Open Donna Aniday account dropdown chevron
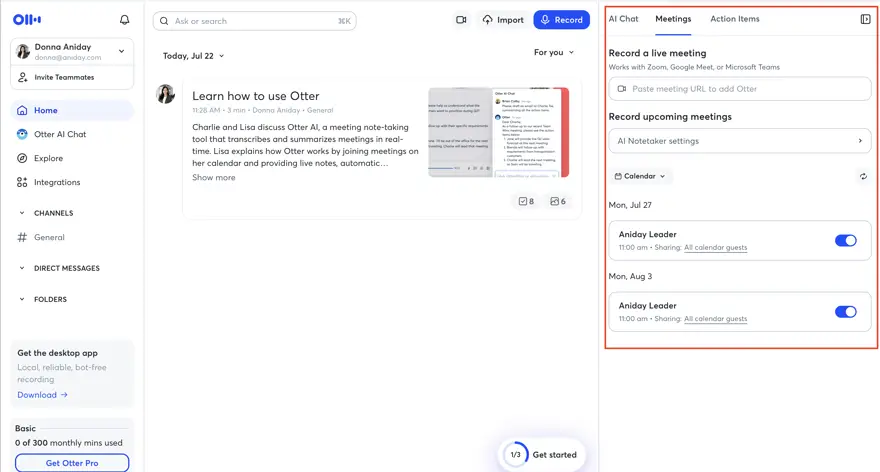The width and height of the screenshot is (880, 472). point(121,51)
